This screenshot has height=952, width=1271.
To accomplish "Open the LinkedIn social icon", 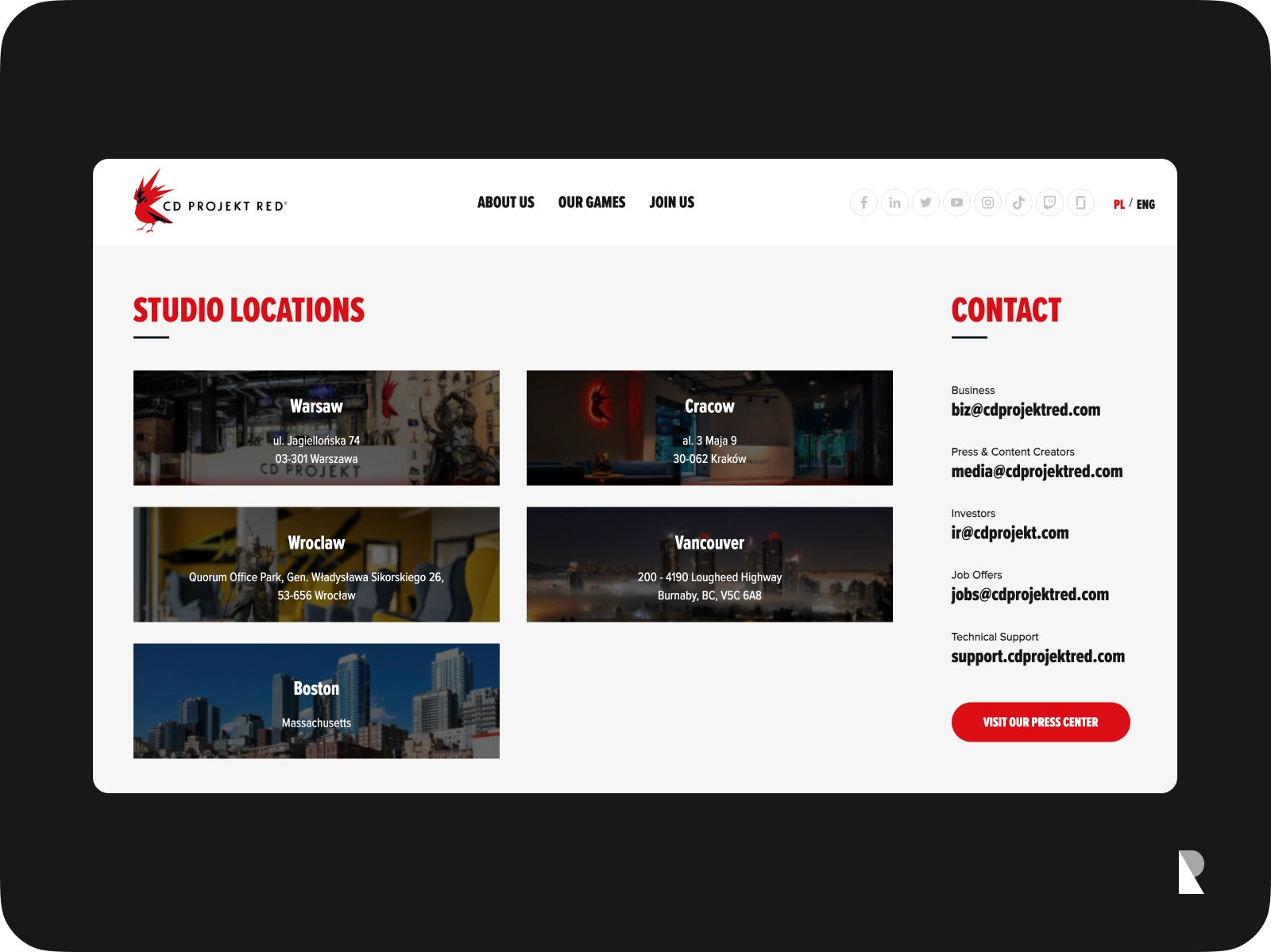I will [x=894, y=202].
